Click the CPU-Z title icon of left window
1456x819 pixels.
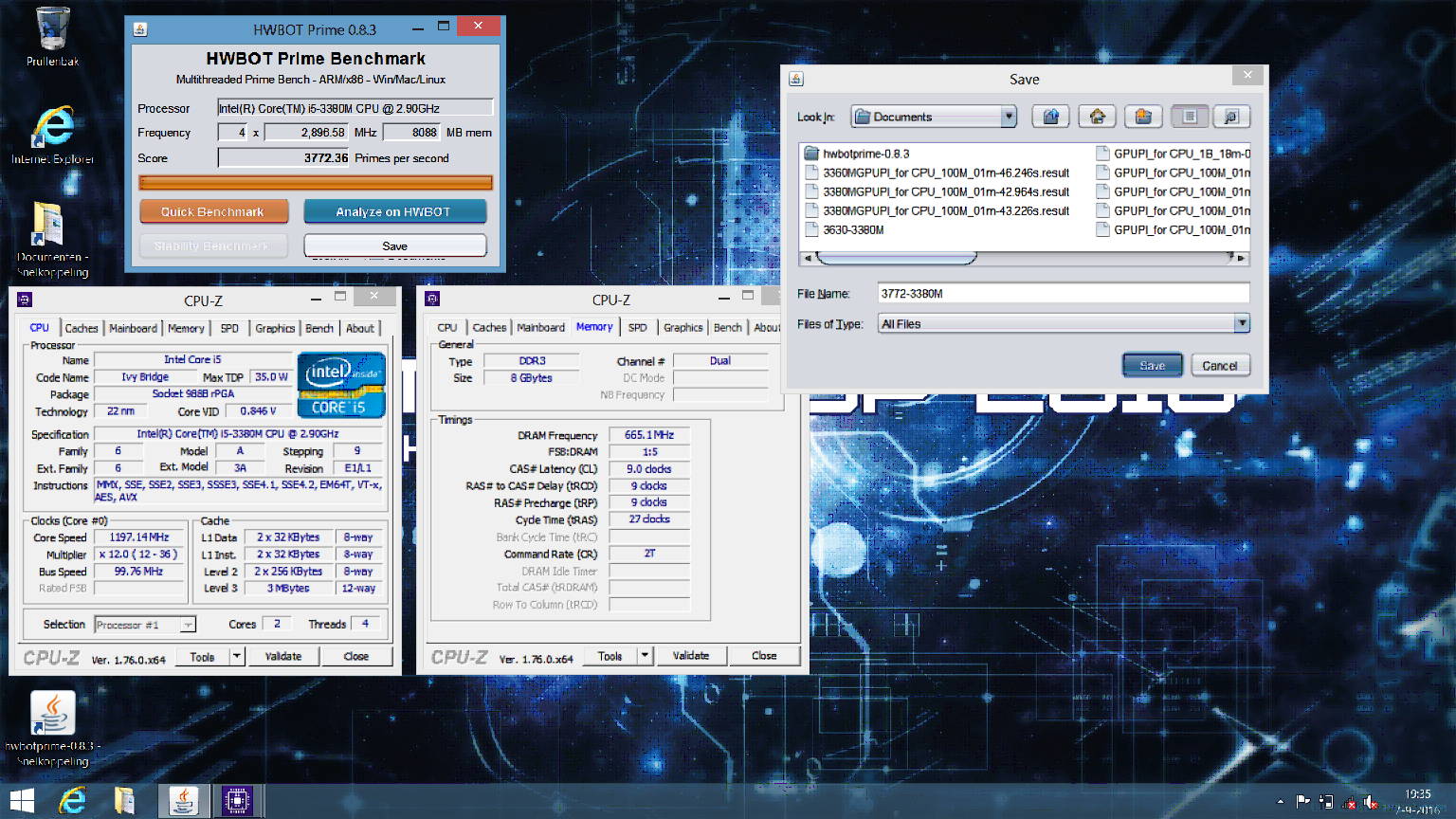[25, 300]
